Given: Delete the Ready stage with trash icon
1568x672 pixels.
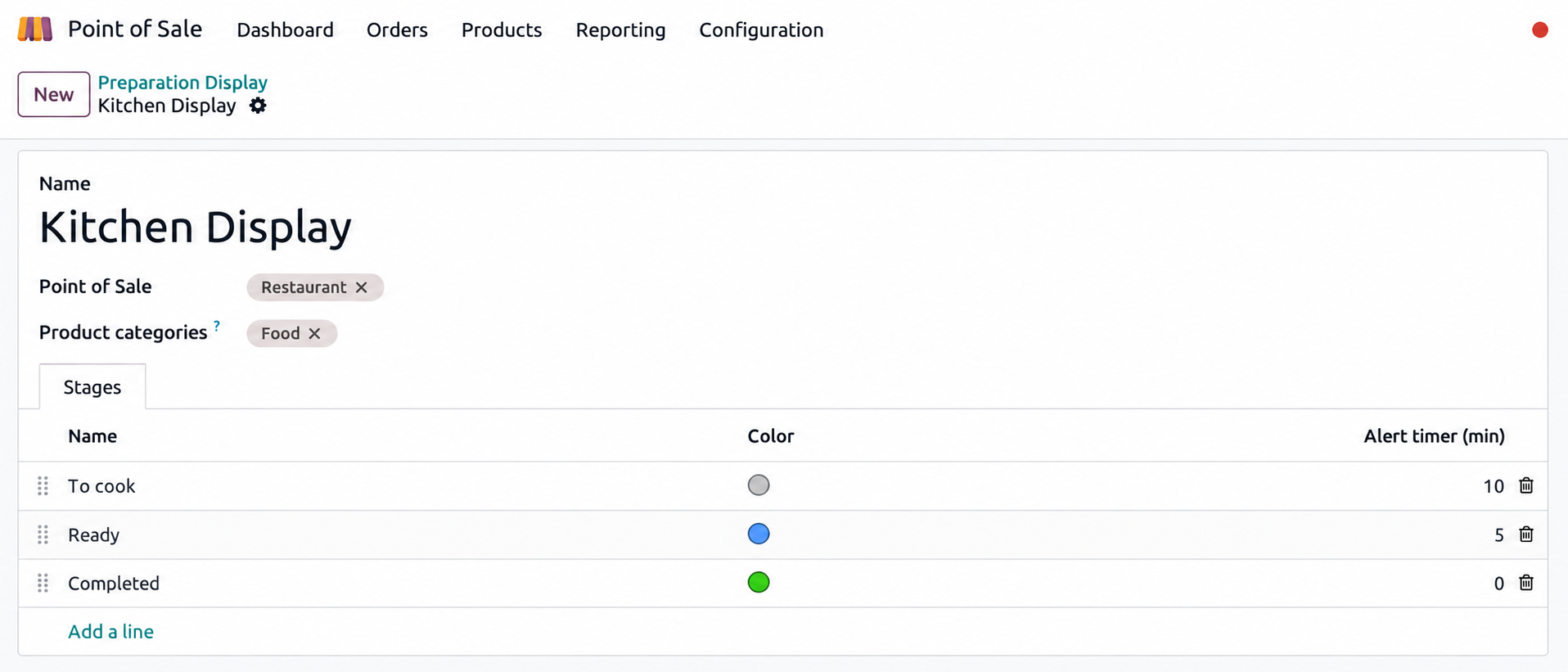Looking at the screenshot, I should tap(1526, 534).
